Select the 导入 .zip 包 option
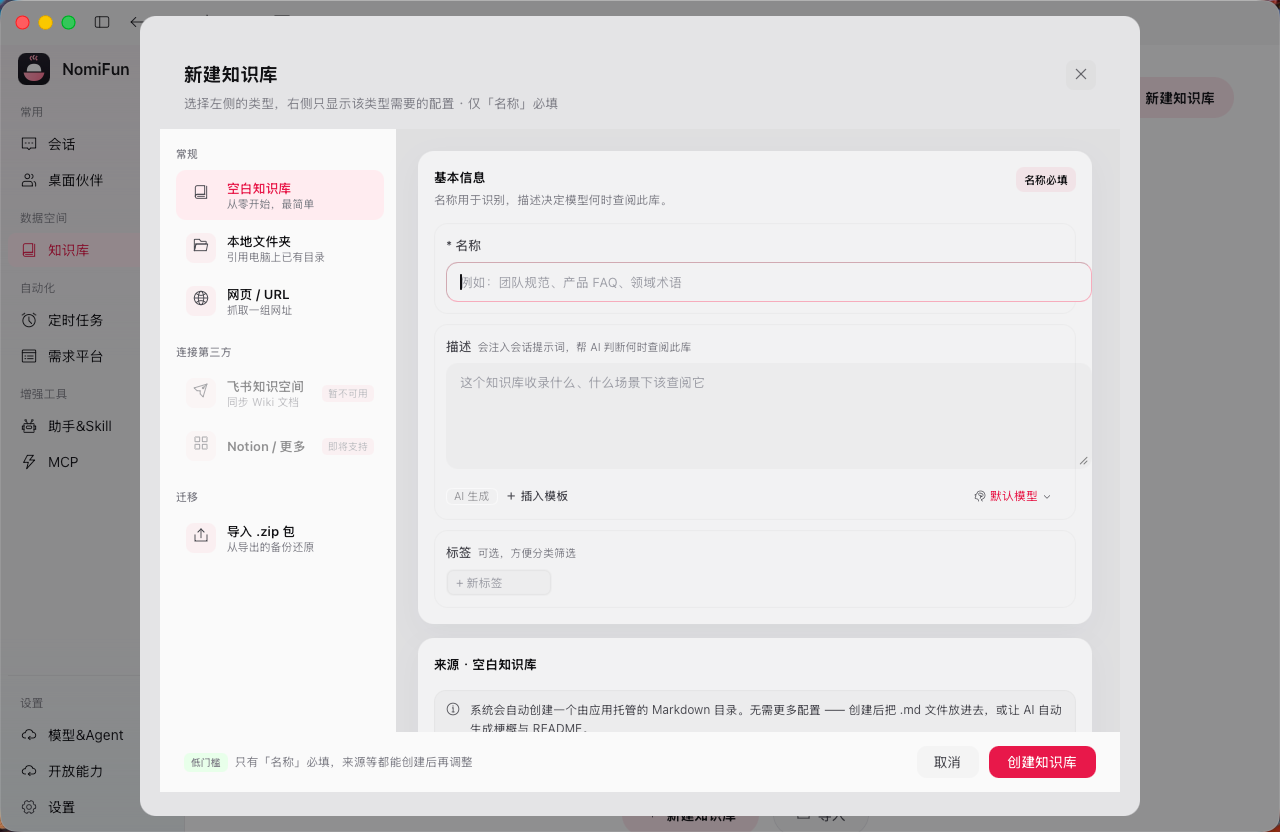This screenshot has height=832, width=1280. (280, 539)
